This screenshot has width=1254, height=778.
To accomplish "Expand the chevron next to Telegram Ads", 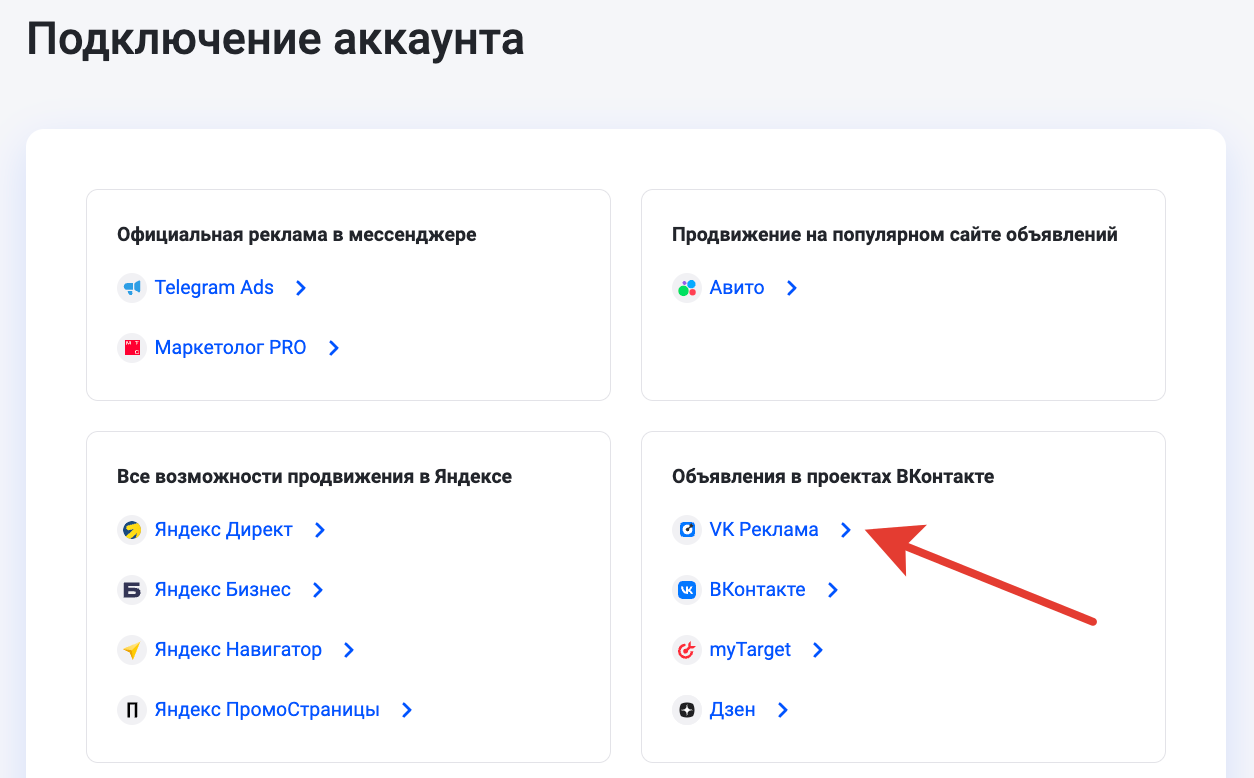I will tap(300, 287).
